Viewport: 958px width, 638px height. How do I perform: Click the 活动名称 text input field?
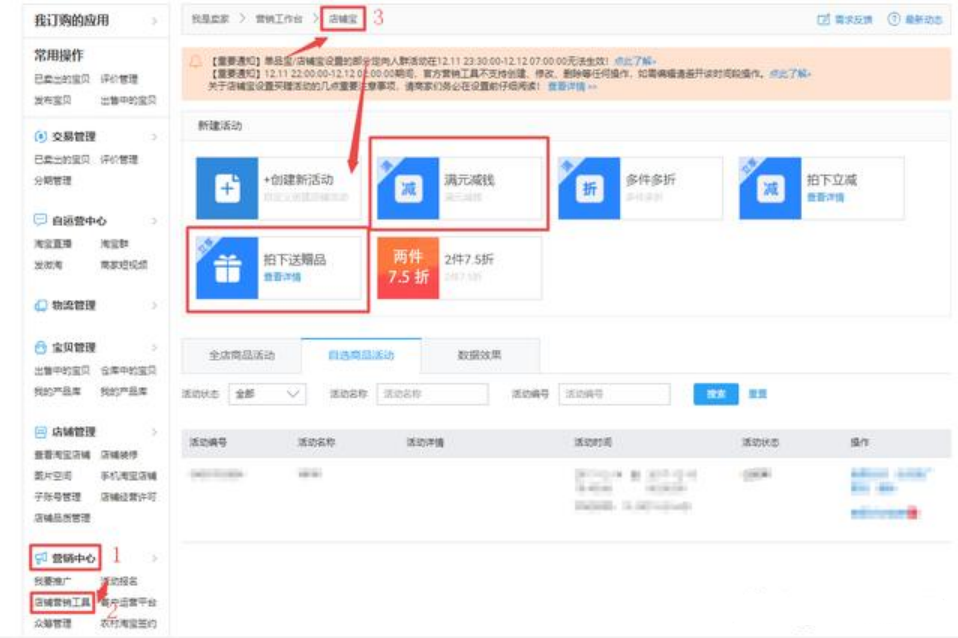(432, 394)
